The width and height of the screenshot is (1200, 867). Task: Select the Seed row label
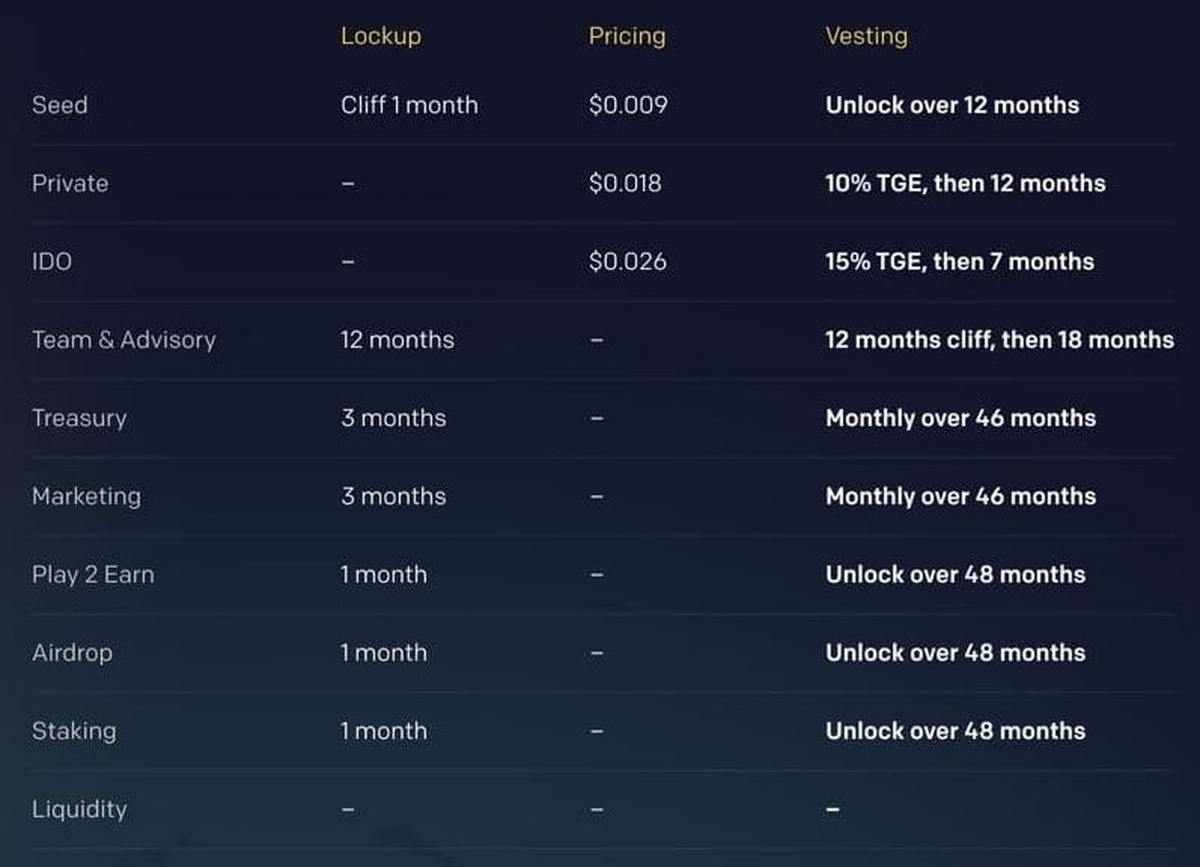(60, 105)
